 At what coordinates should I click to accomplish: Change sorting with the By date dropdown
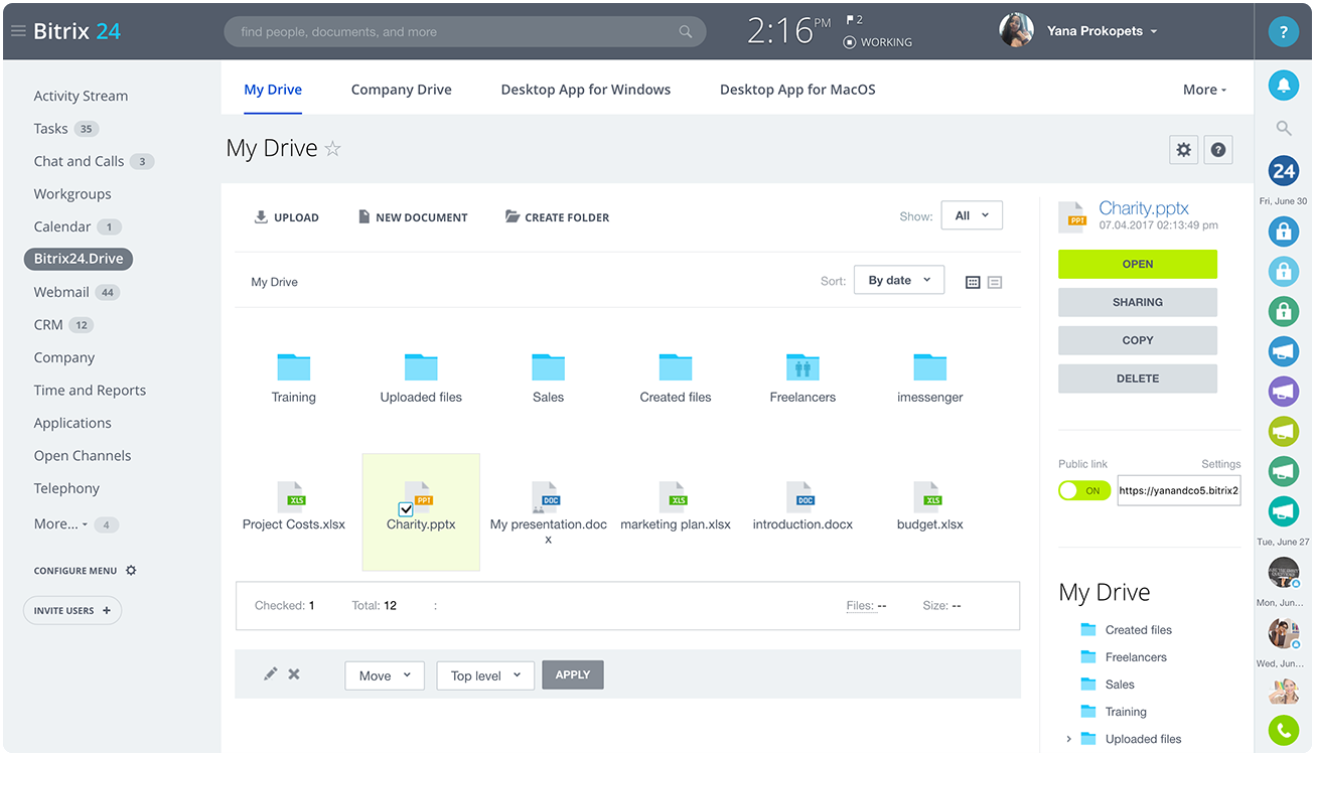tap(898, 280)
